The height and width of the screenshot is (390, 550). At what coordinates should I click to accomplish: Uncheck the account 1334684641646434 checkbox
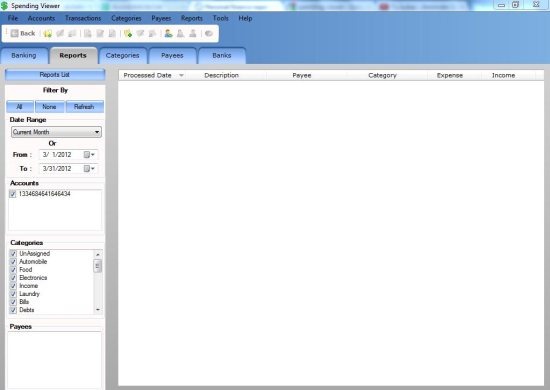[13, 194]
